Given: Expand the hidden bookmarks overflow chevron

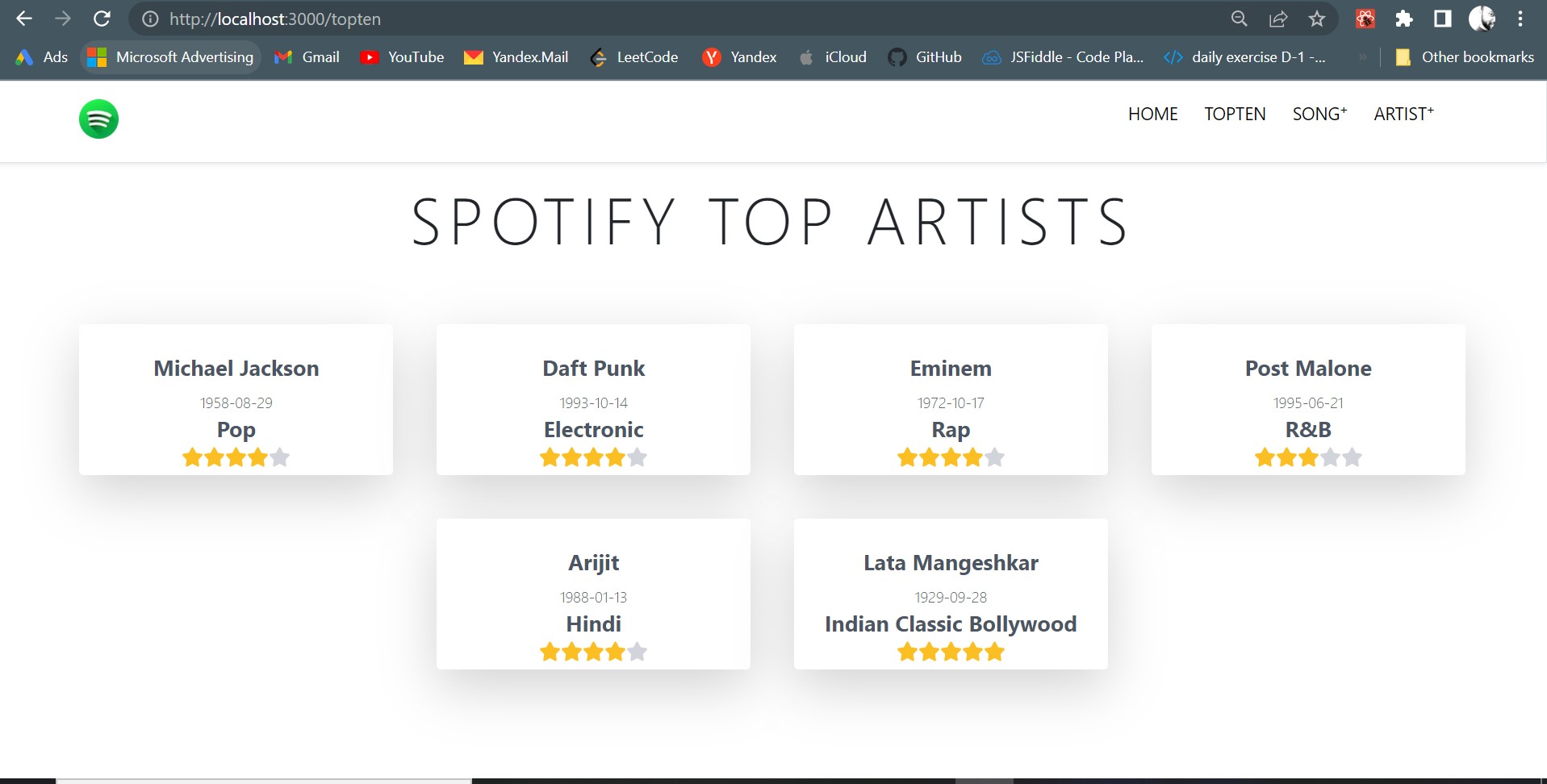Looking at the screenshot, I should [1363, 56].
